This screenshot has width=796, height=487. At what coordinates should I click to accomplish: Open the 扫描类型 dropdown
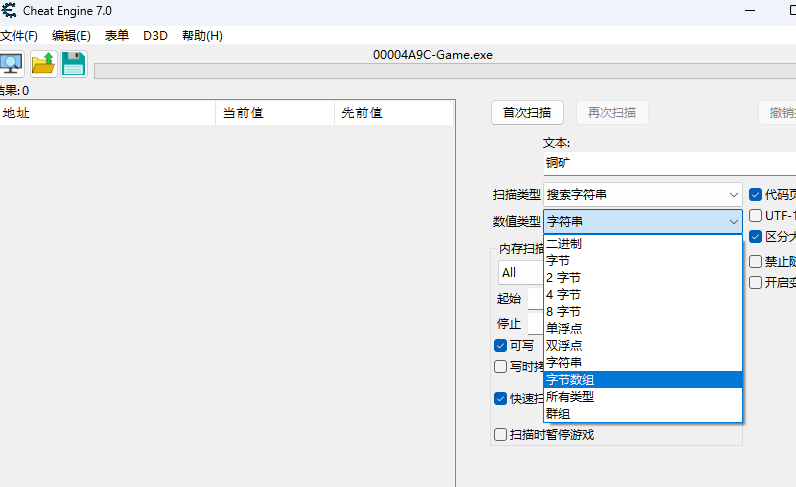tap(643, 195)
